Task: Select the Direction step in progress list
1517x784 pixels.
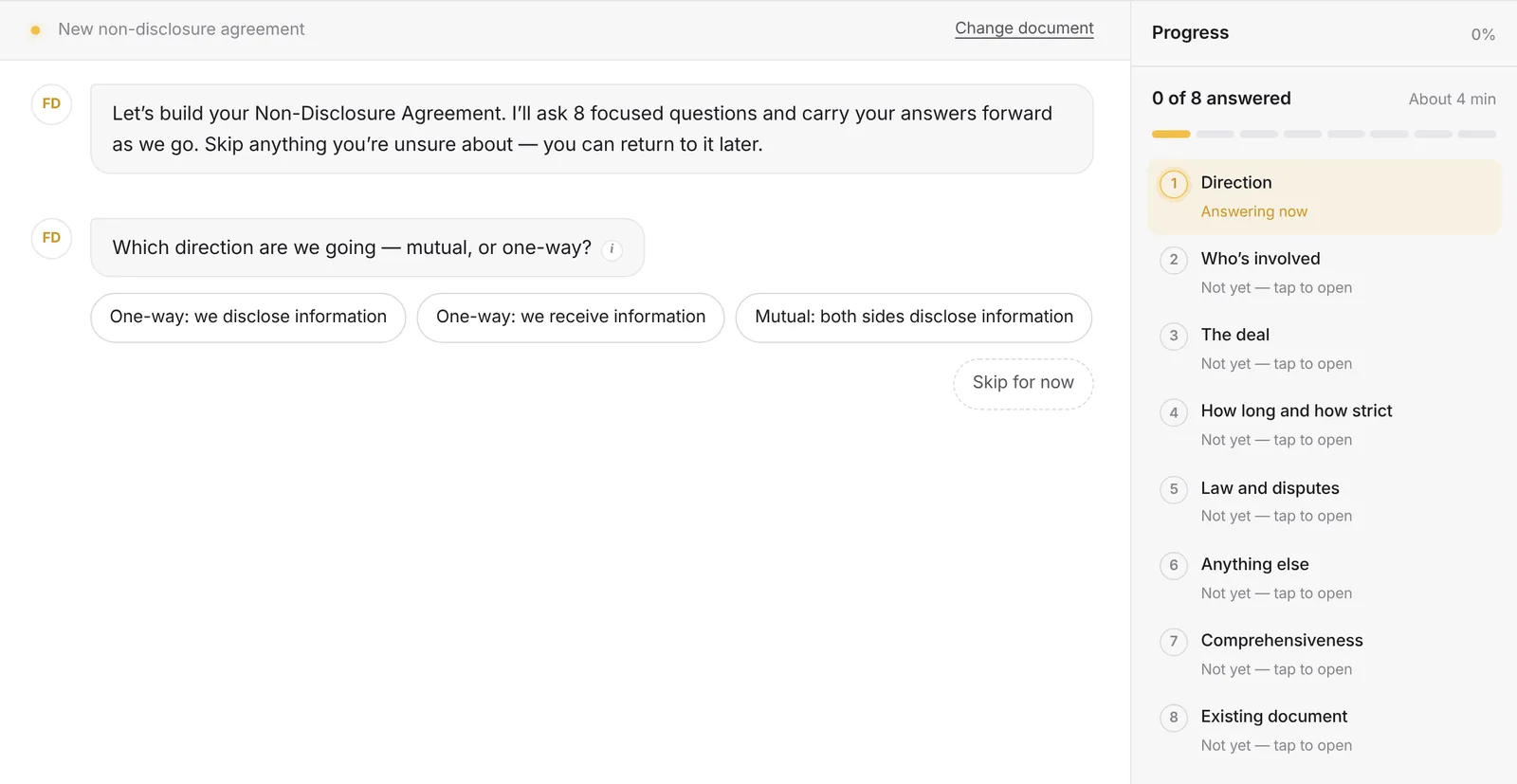Action: pyautogui.click(x=1325, y=196)
